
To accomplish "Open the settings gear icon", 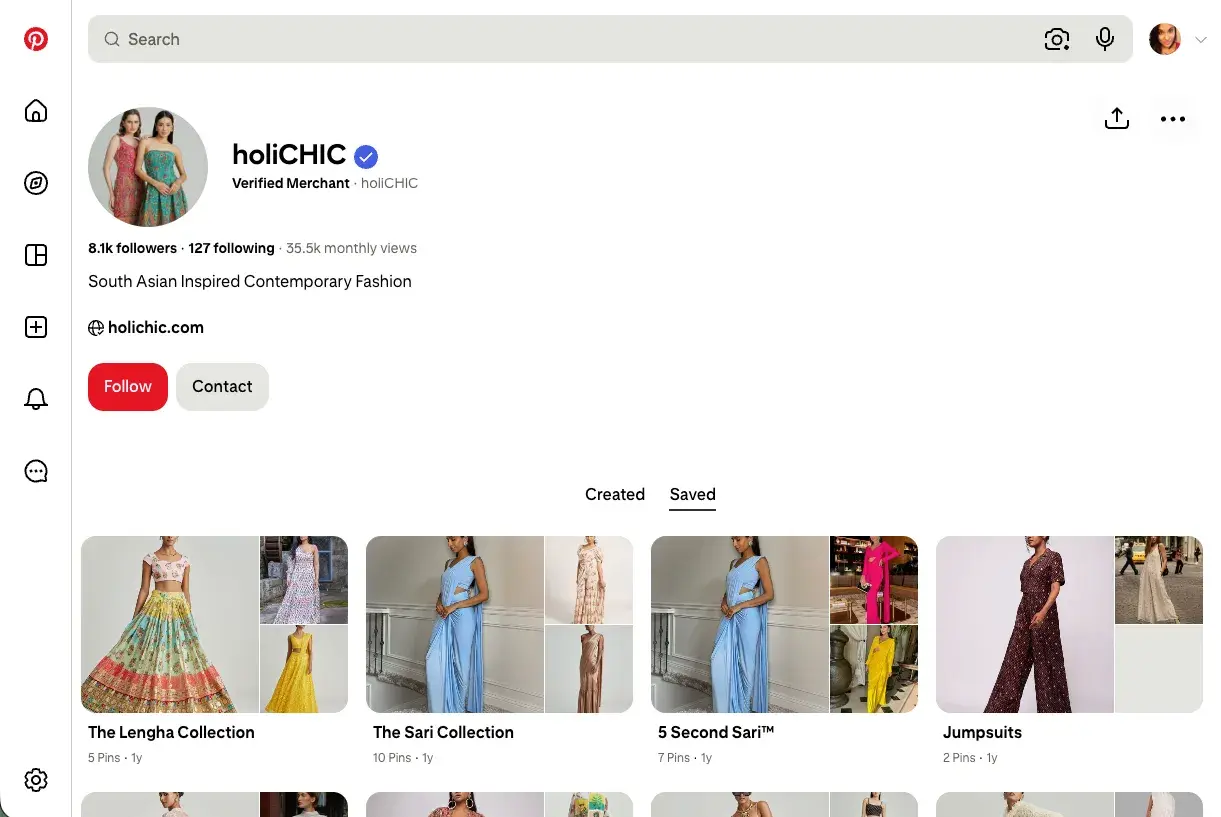I will [36, 780].
